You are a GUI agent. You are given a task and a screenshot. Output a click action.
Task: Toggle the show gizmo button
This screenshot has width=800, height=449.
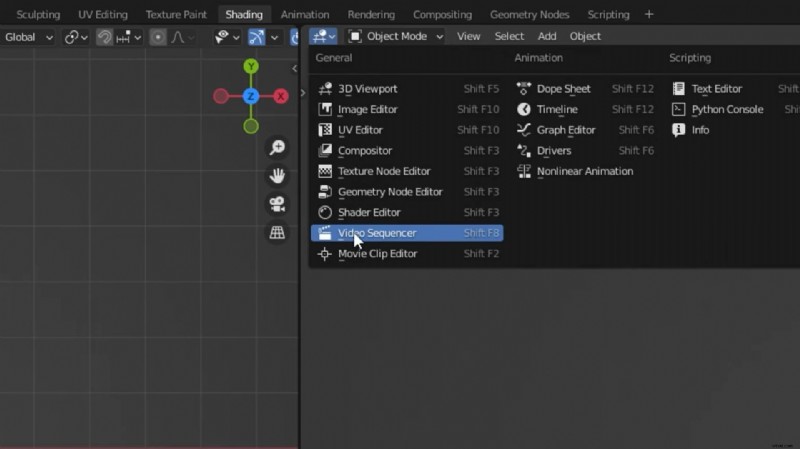(x=257, y=37)
